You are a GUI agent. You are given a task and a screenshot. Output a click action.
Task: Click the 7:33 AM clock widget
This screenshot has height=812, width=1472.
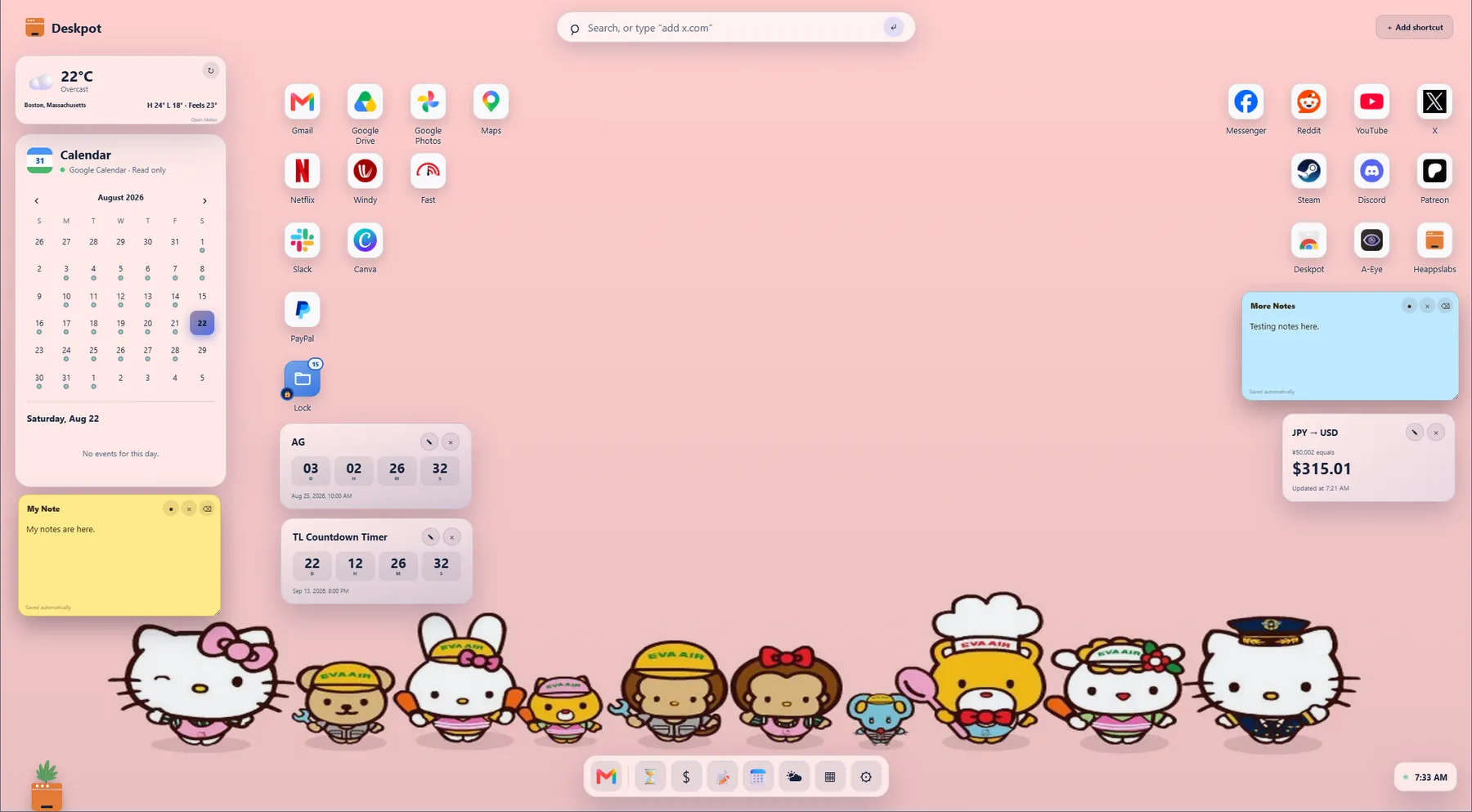1425,777
